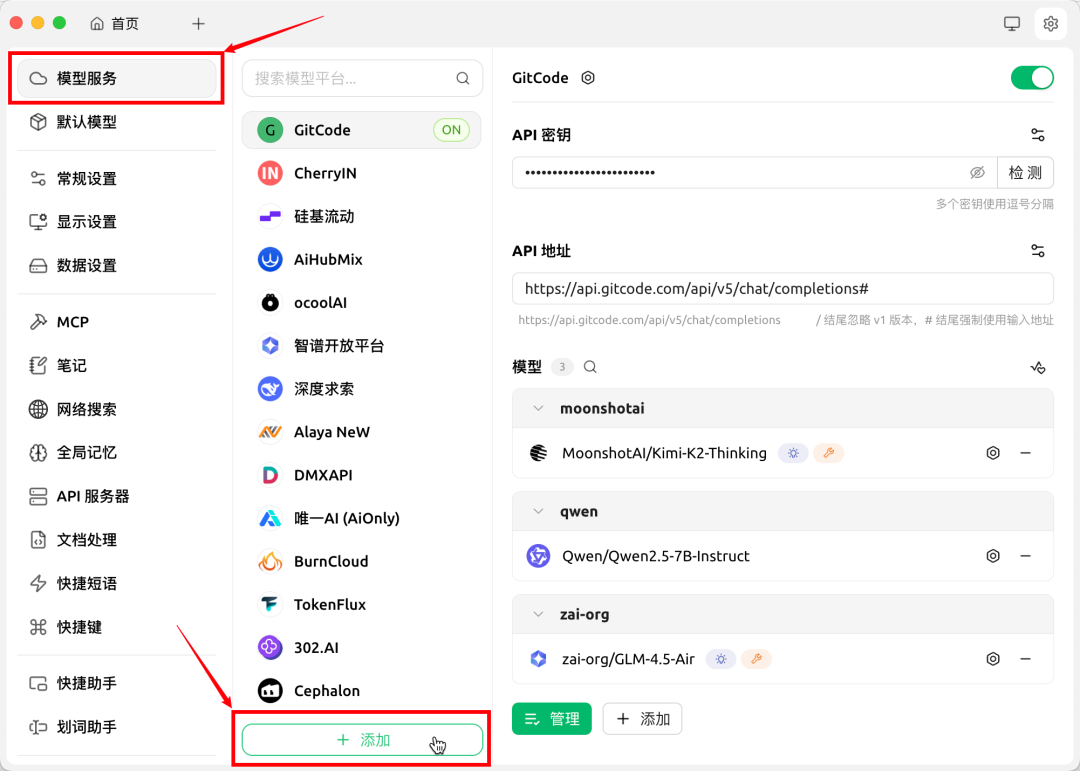Click the API address input field

[x=782, y=289]
